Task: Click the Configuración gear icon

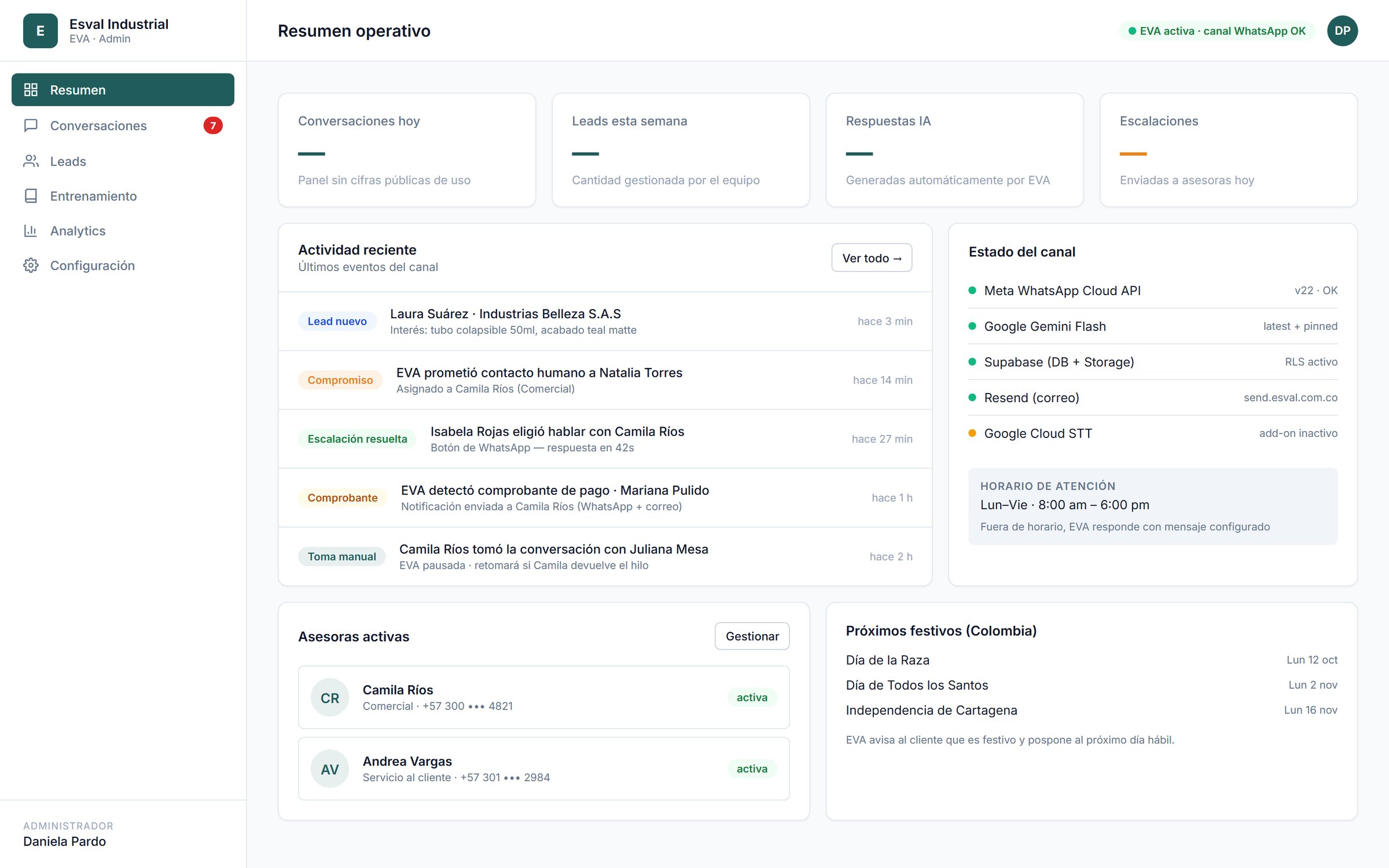Action: [x=31, y=266]
